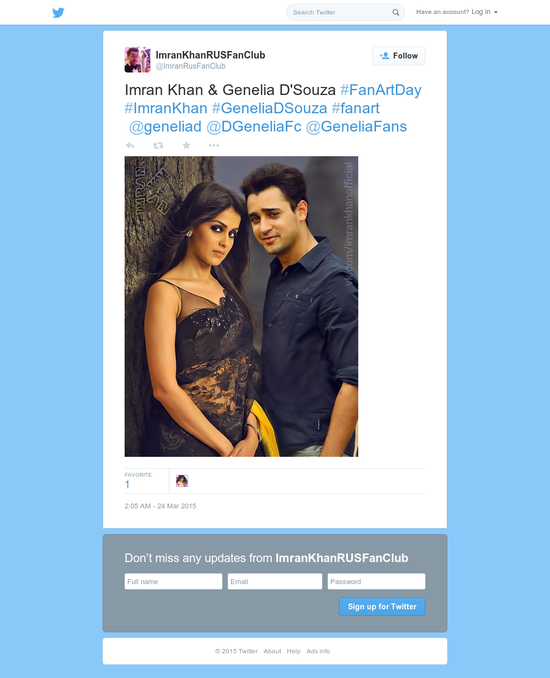
Task: Reply to the tweet using arrow icon
Action: [x=130, y=145]
